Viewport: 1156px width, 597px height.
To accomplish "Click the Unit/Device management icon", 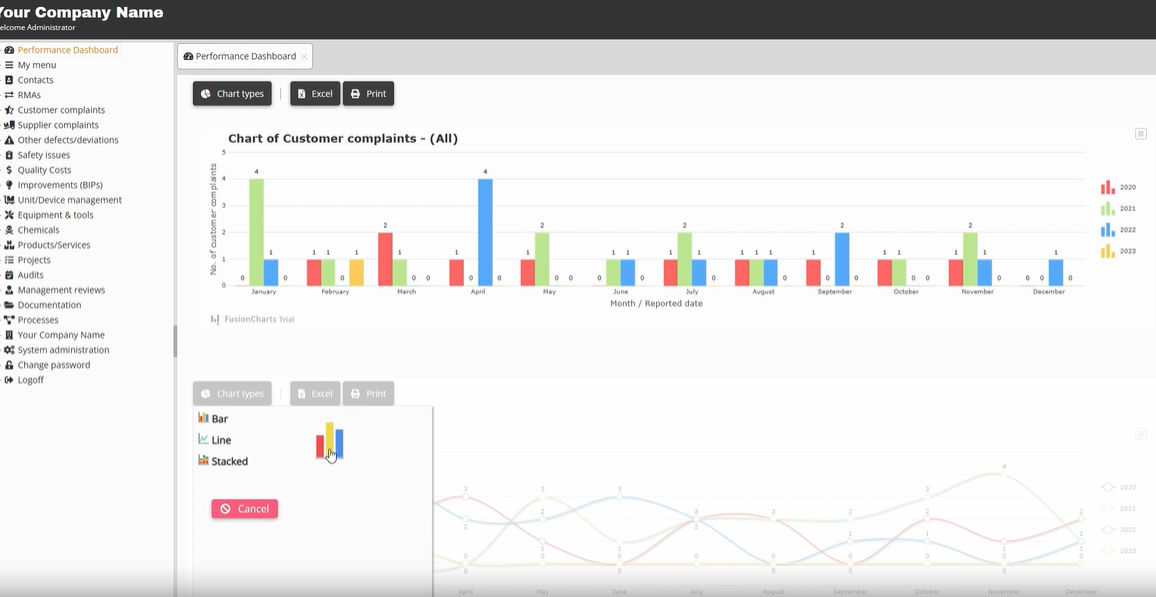I will 9,200.
